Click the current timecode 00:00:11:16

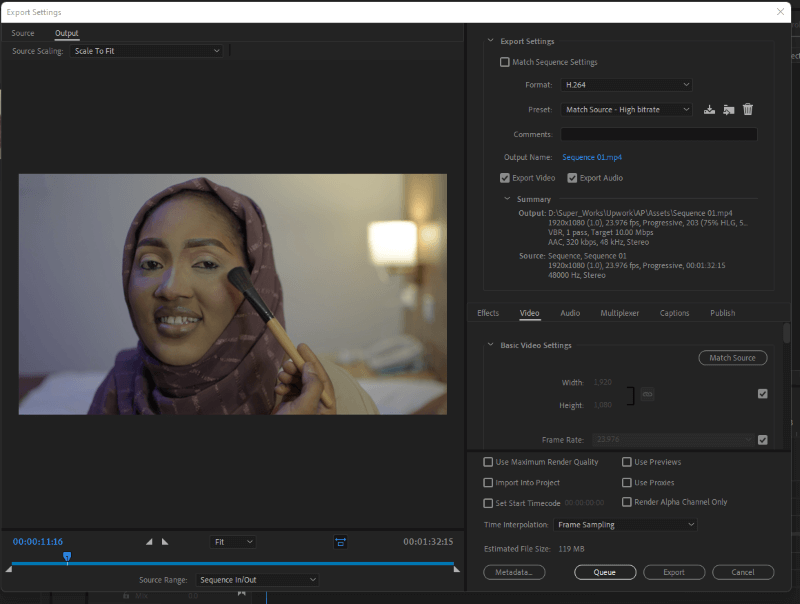[x=38, y=542]
